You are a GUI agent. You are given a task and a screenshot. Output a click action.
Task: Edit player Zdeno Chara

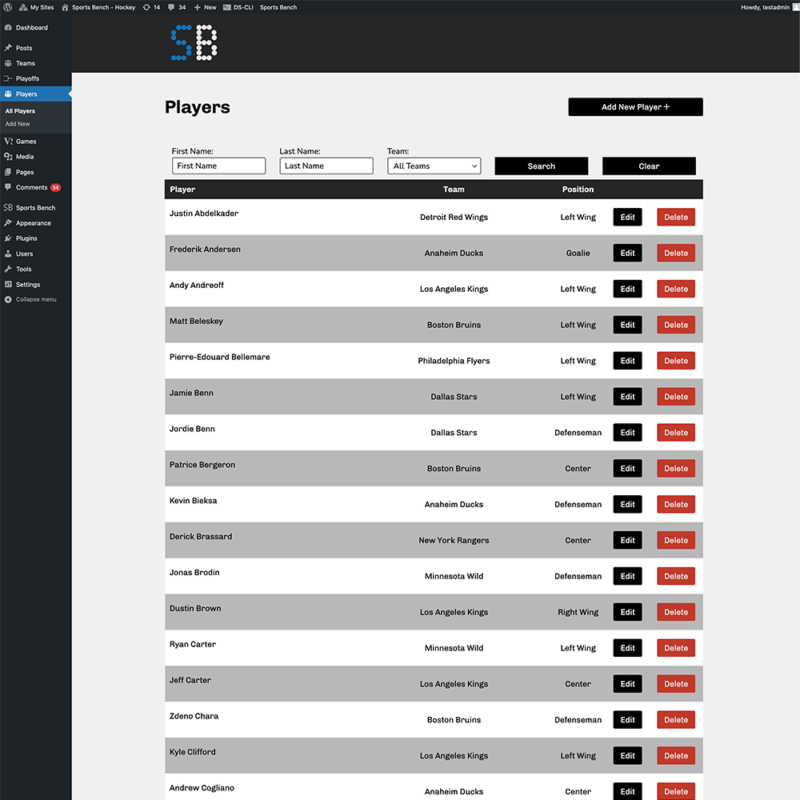[628, 720]
